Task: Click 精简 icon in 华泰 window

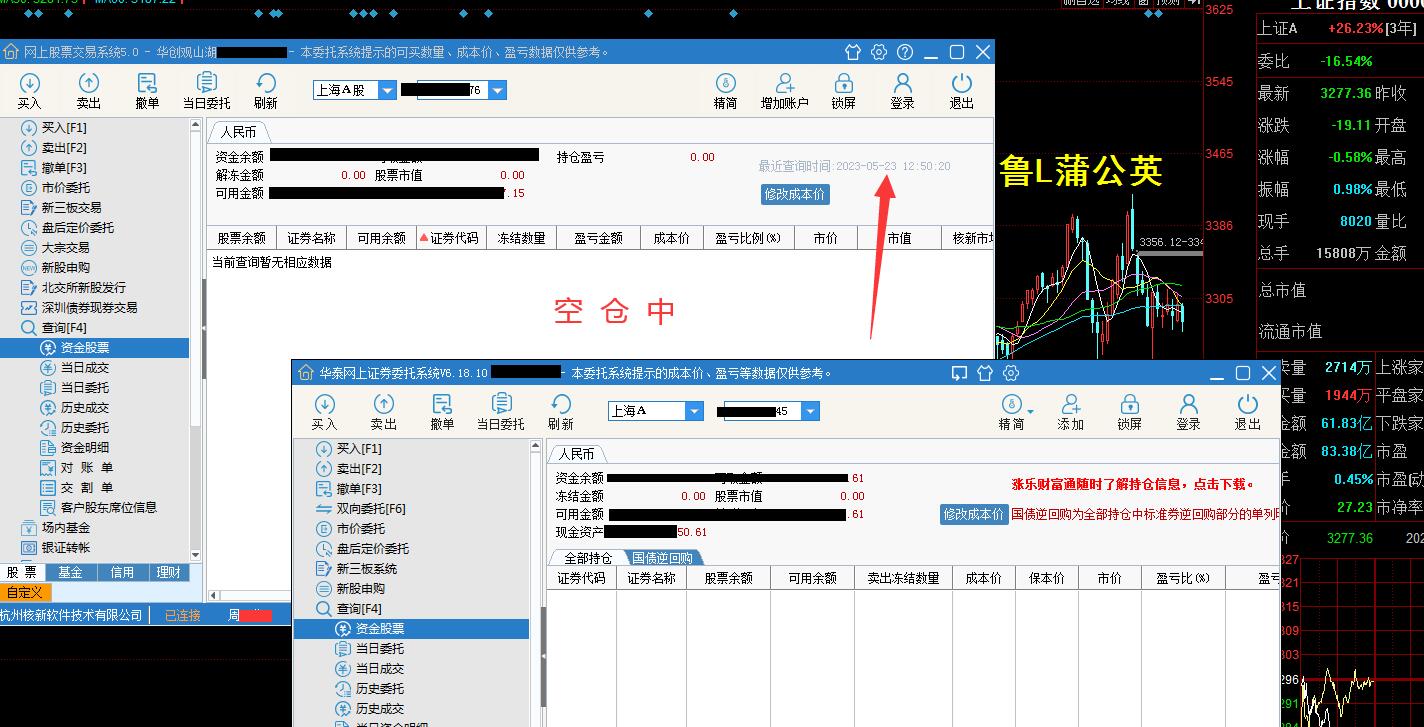Action: [x=1011, y=412]
